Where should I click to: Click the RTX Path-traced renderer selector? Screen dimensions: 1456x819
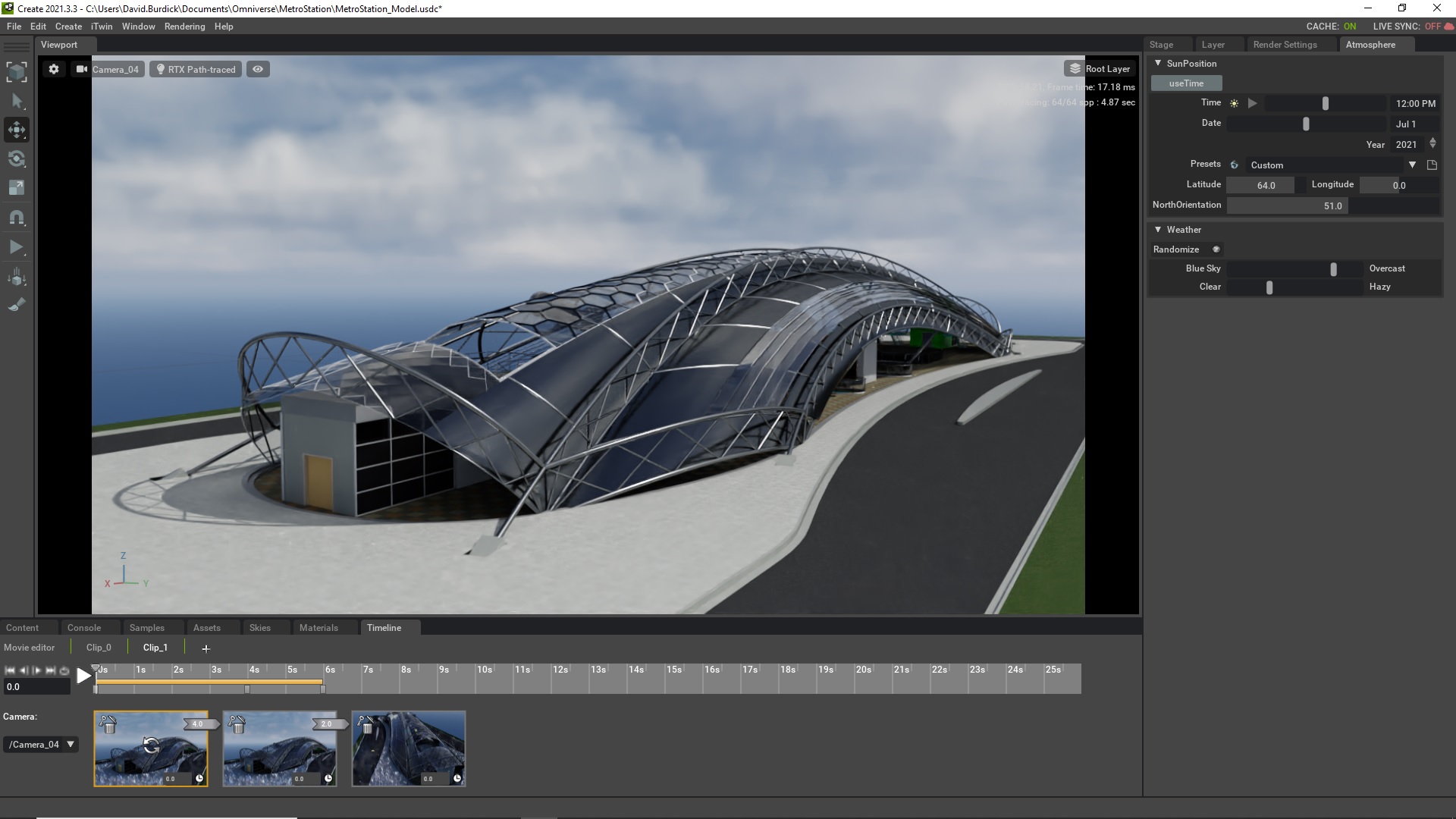pyautogui.click(x=195, y=69)
